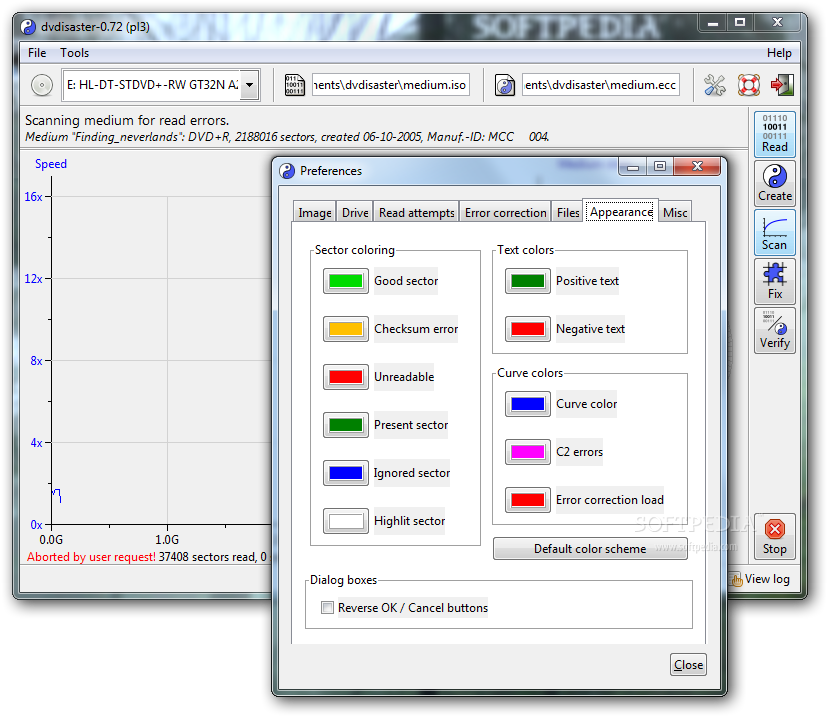Click the disc drive icon
The image size is (828, 717).
click(x=42, y=84)
